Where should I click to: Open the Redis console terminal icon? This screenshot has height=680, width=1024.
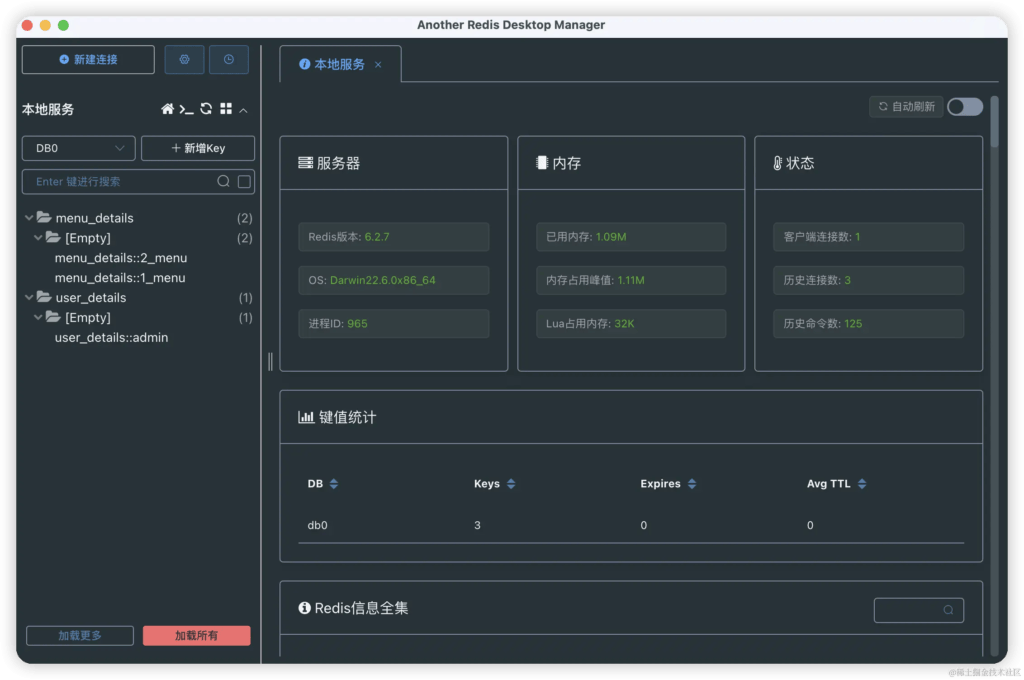pos(187,109)
